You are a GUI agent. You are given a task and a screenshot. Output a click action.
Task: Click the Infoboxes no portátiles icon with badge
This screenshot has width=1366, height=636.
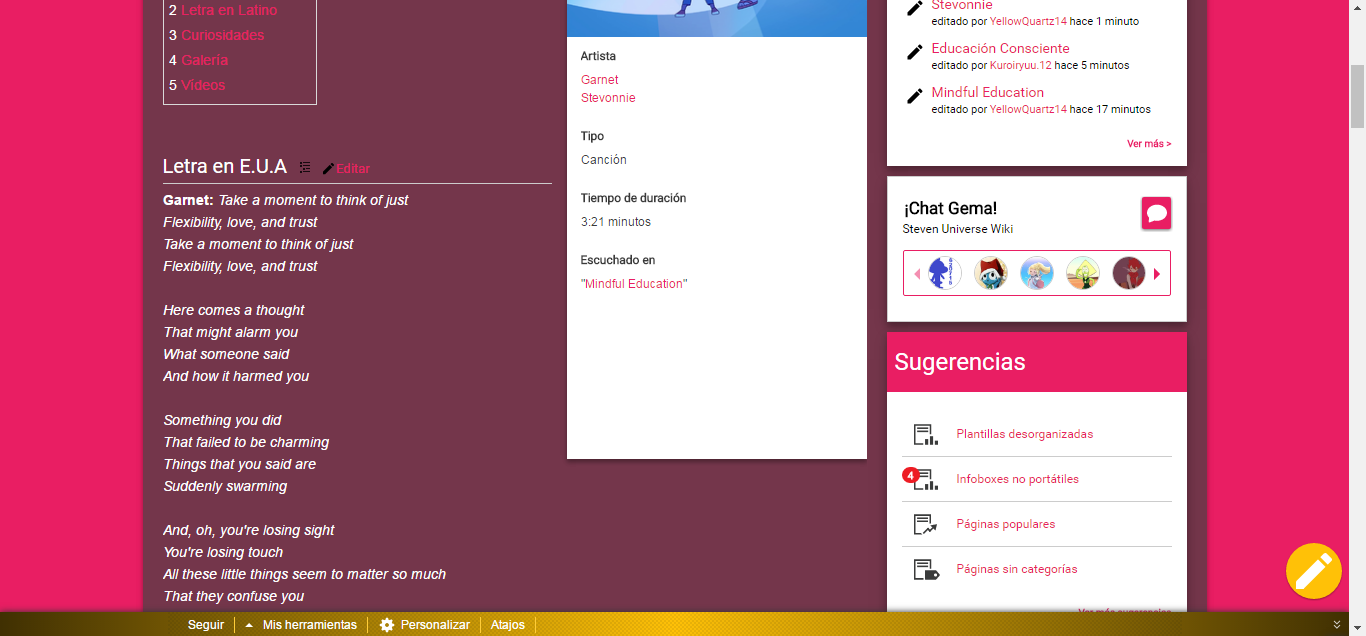(921, 479)
